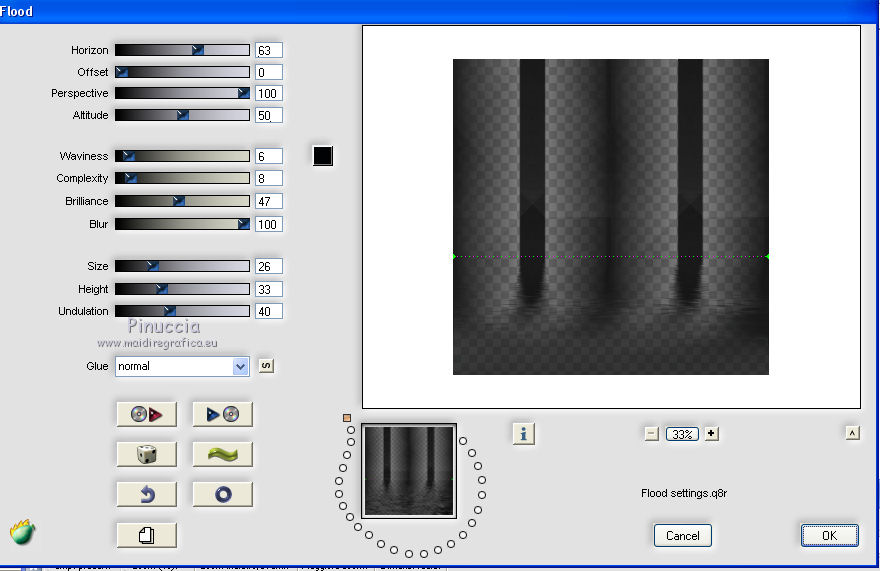
Task: Click the Cancel button
Action: (682, 536)
